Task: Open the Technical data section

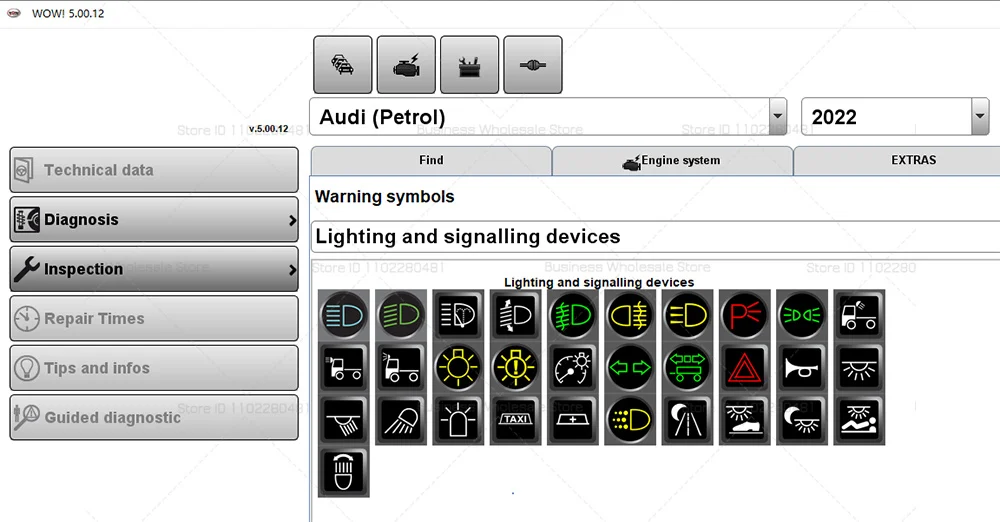Action: click(154, 170)
